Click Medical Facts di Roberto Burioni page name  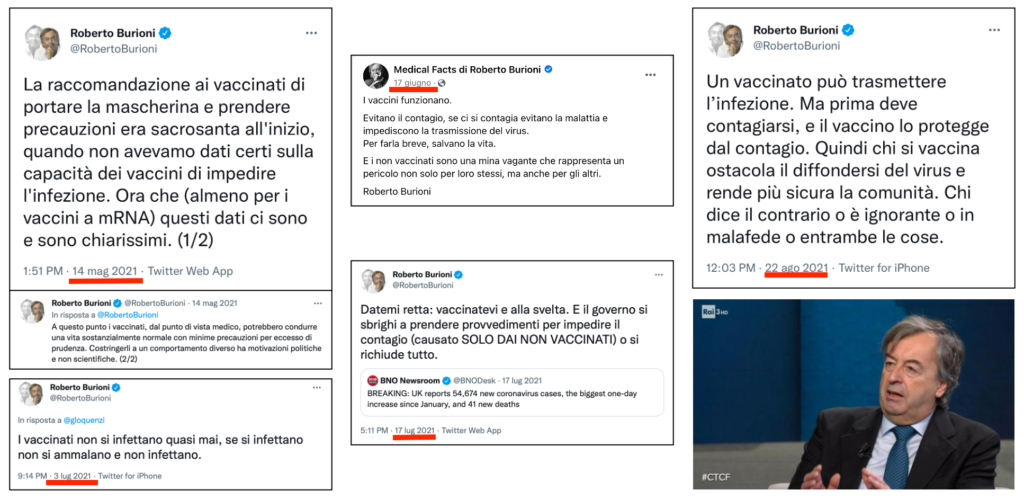(468, 69)
